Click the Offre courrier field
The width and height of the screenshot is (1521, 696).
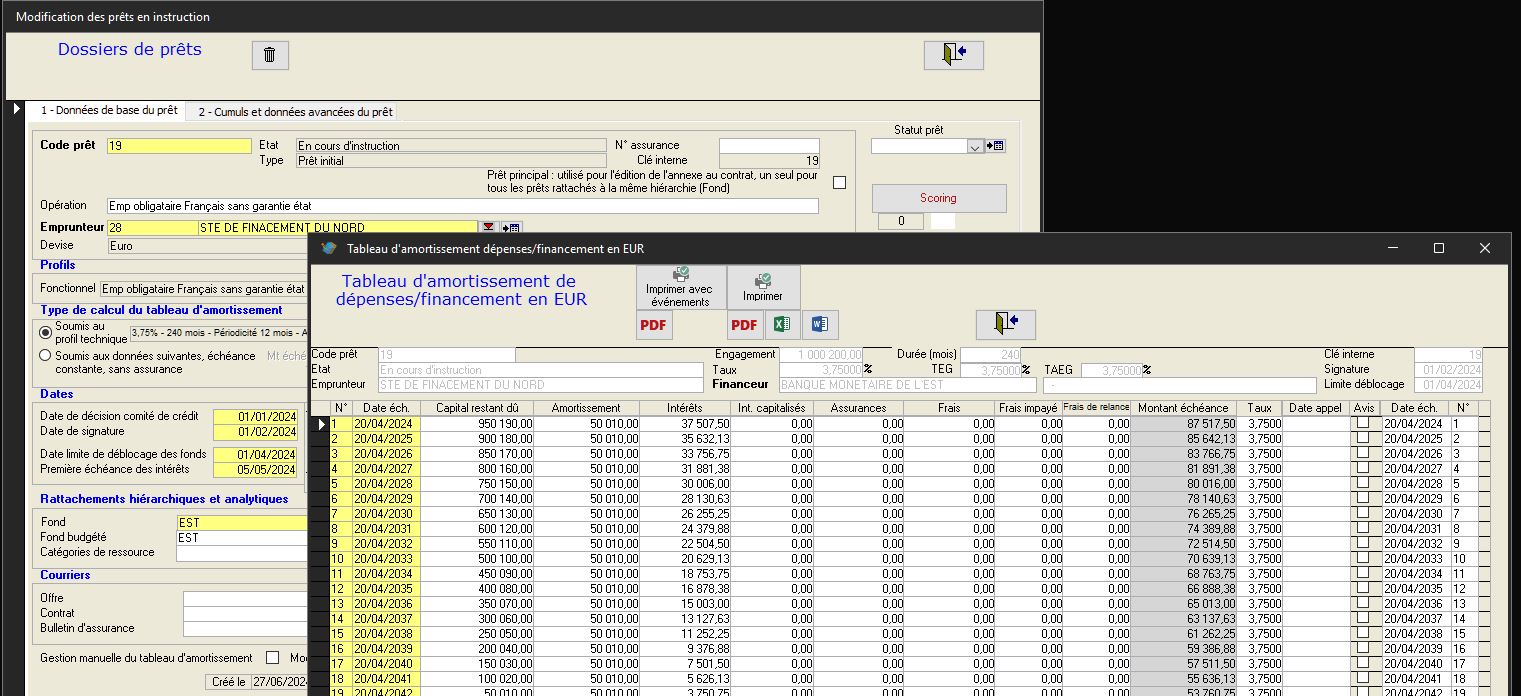tap(245, 598)
